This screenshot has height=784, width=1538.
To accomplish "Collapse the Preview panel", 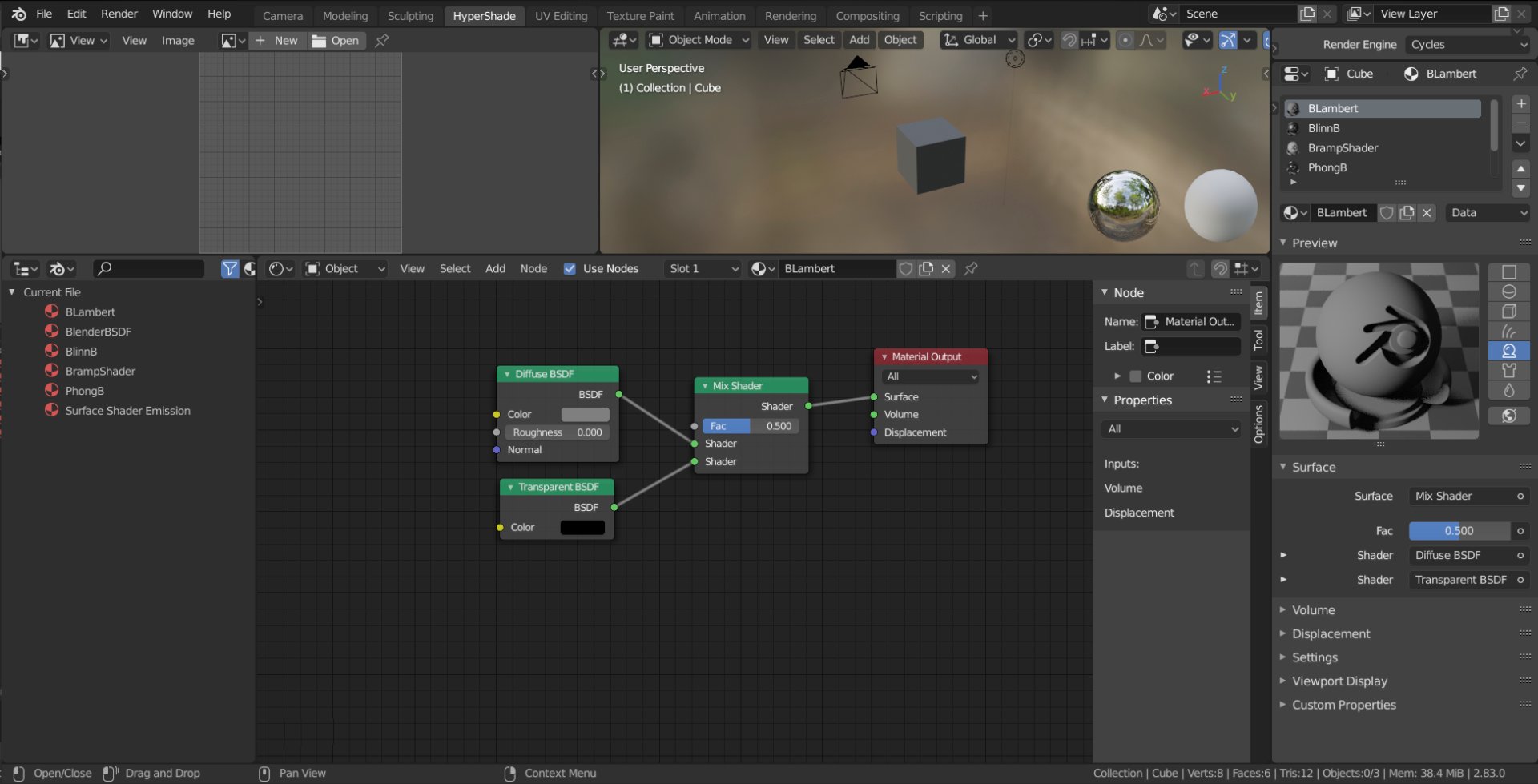I will tap(1283, 243).
